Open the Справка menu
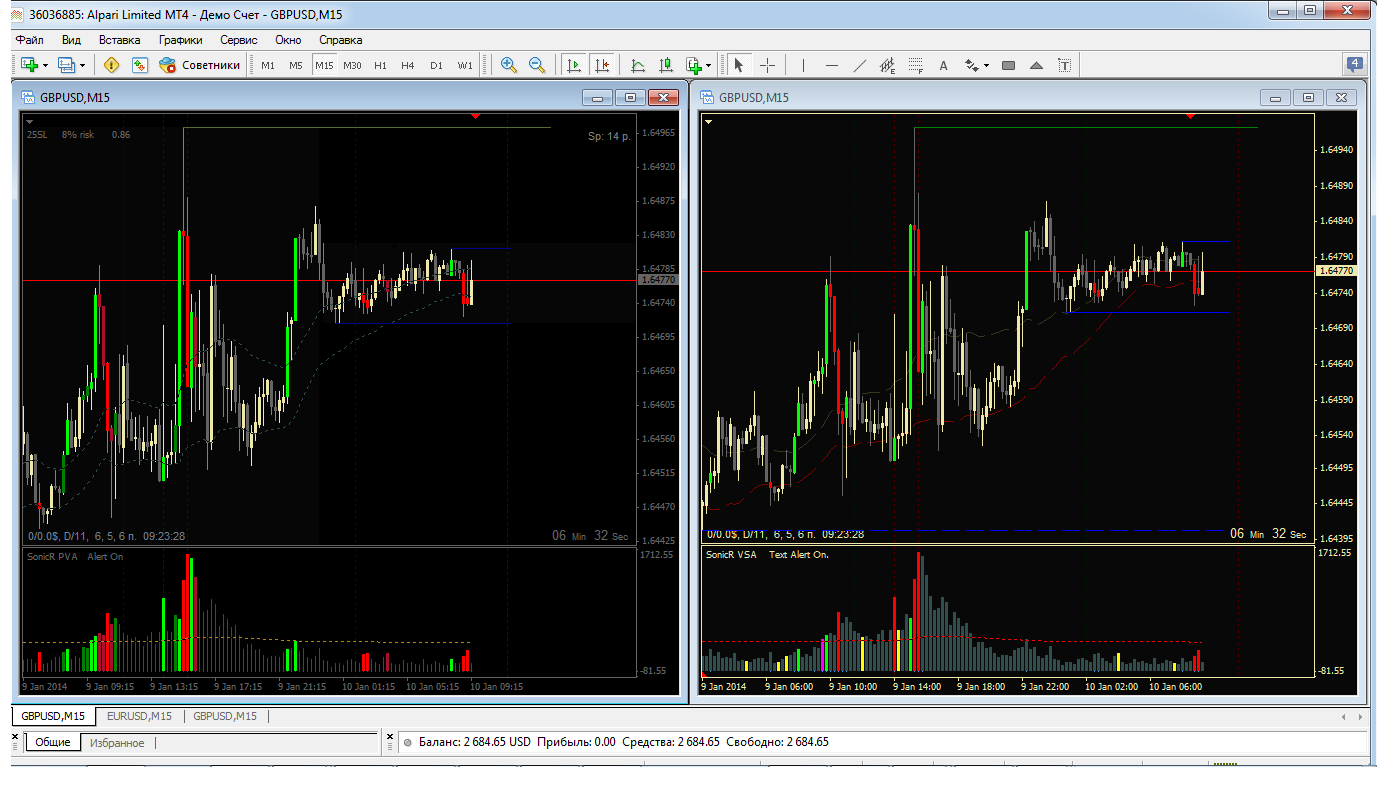1378x786 pixels. (x=341, y=40)
